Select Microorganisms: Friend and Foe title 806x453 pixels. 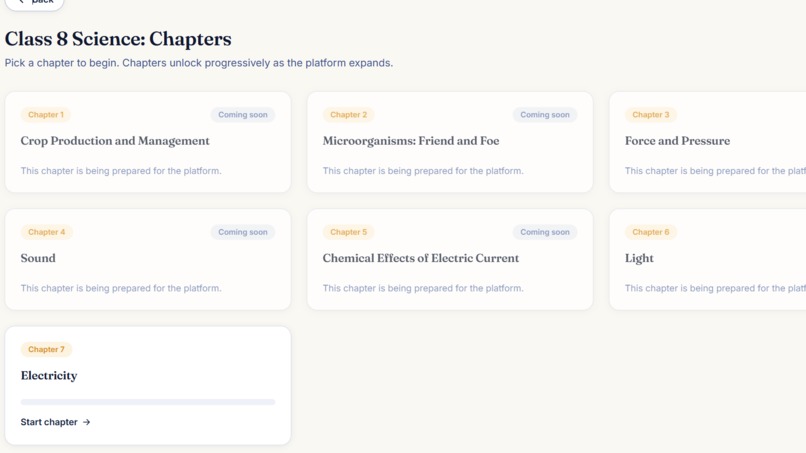[411, 141]
